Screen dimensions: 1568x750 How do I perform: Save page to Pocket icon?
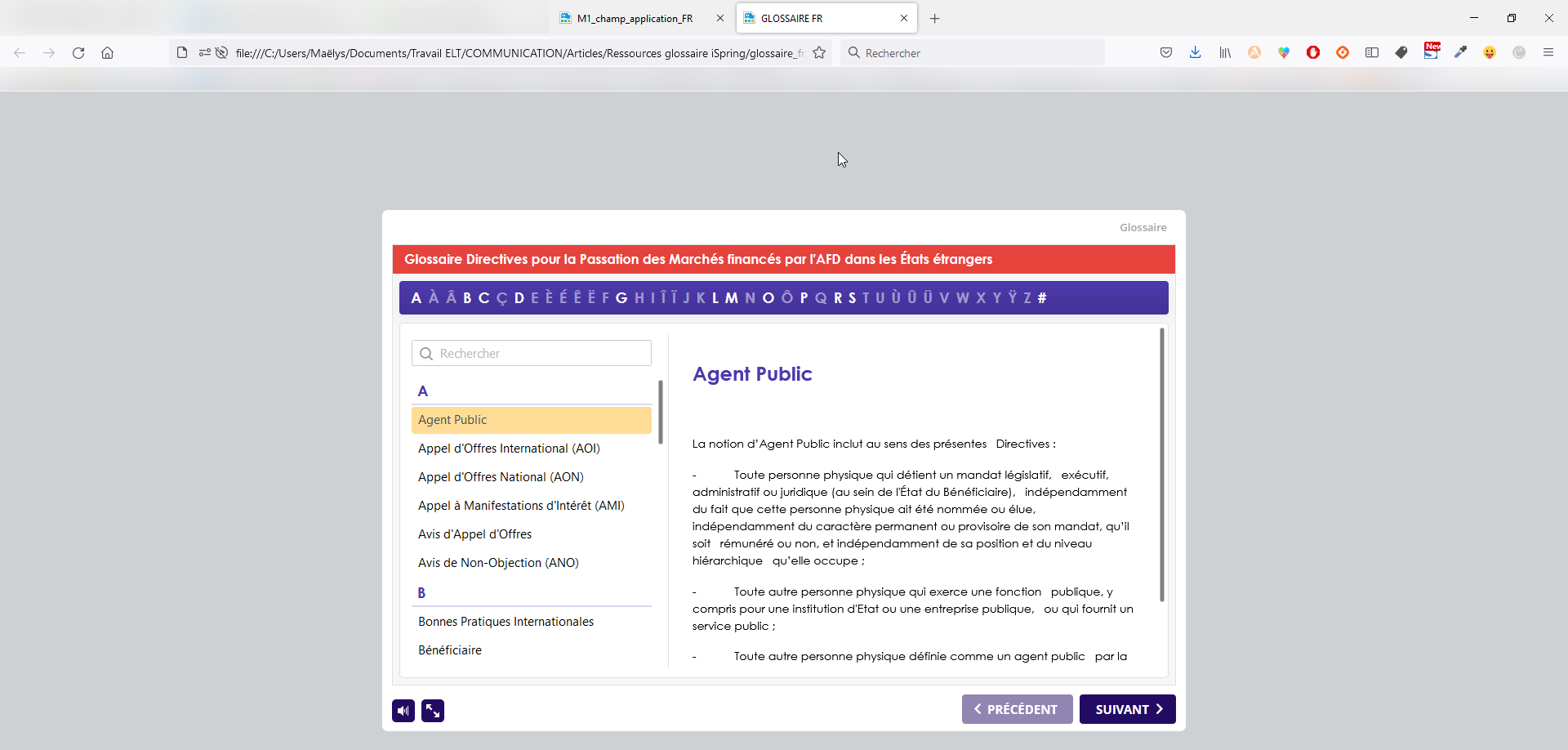[x=1166, y=53]
